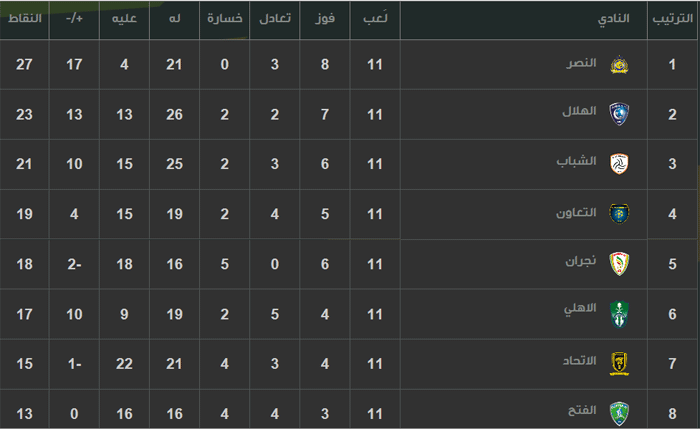Sort by the الترتيب column header
The width and height of the screenshot is (700, 429).
673,18
